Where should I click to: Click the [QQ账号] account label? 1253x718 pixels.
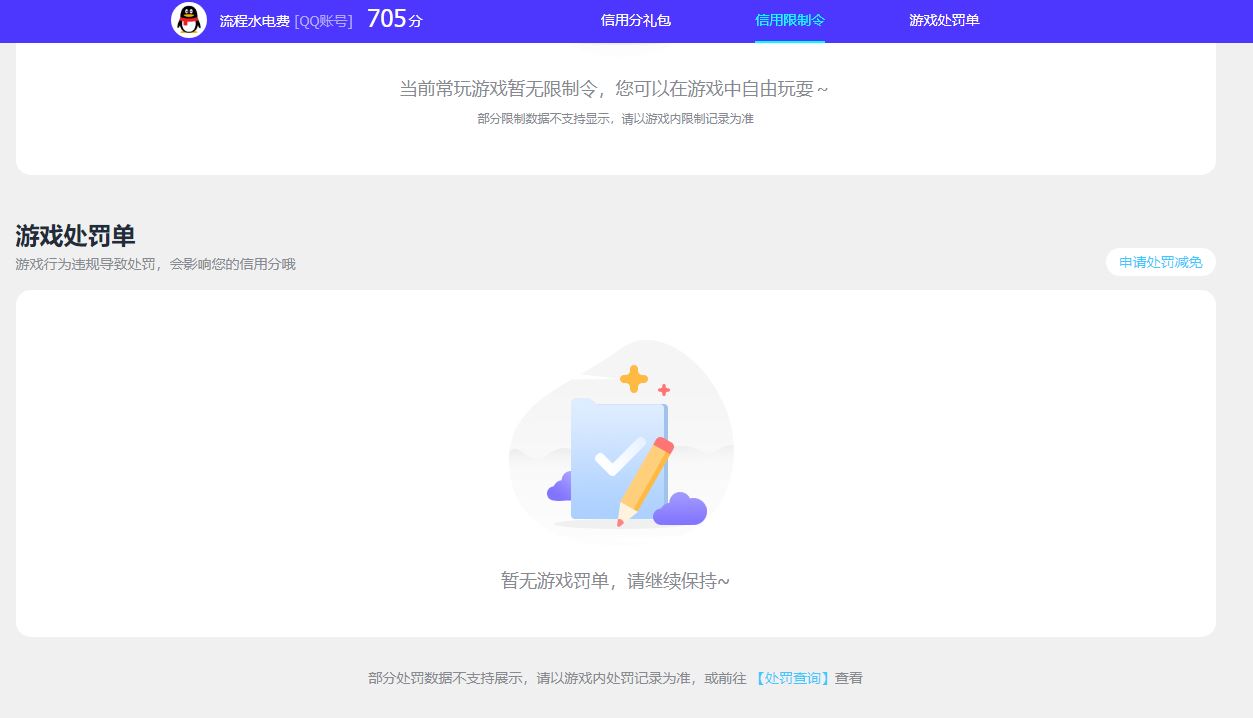tap(323, 21)
